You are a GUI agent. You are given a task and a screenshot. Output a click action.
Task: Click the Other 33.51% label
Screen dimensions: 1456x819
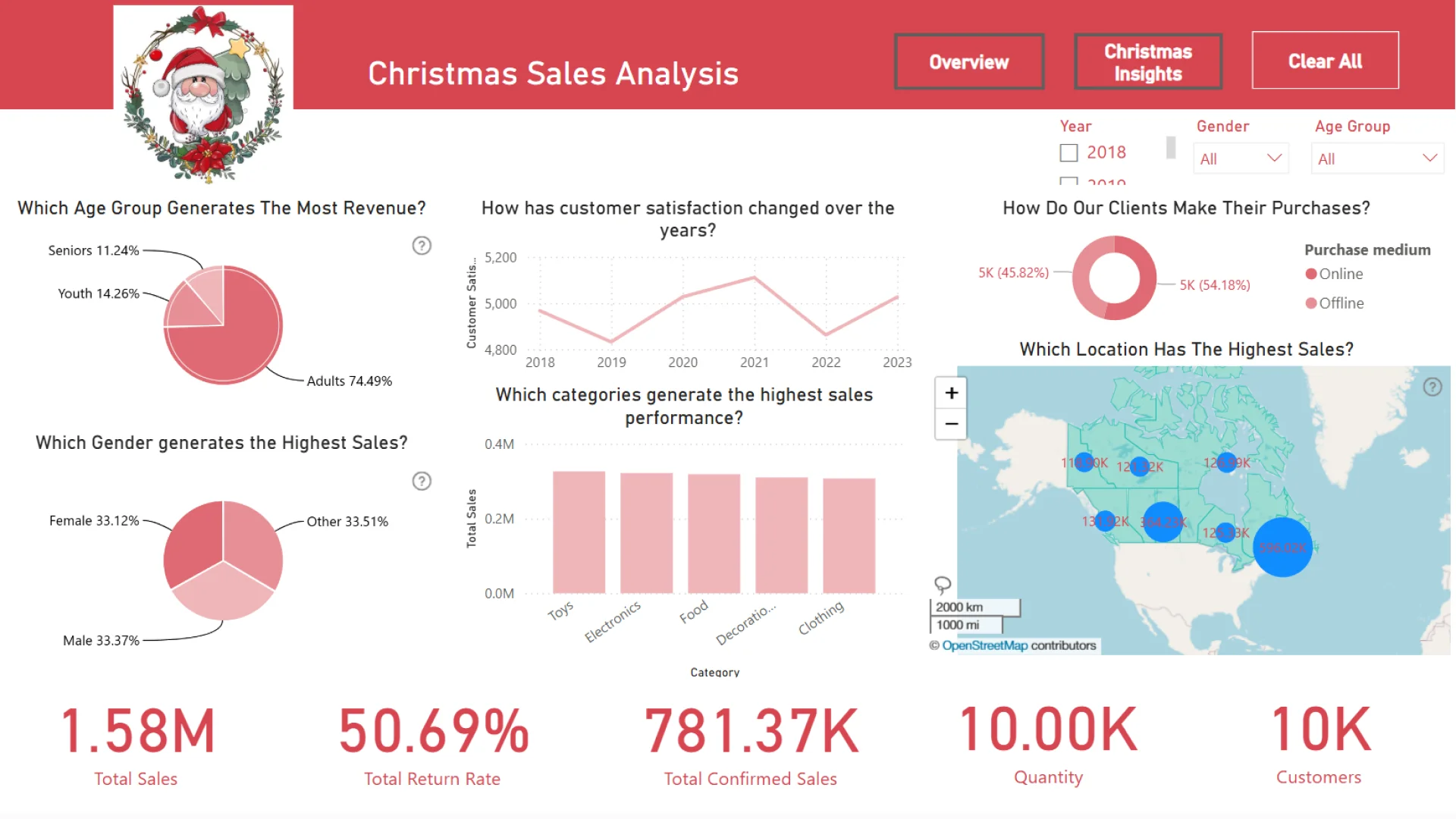[x=347, y=521]
